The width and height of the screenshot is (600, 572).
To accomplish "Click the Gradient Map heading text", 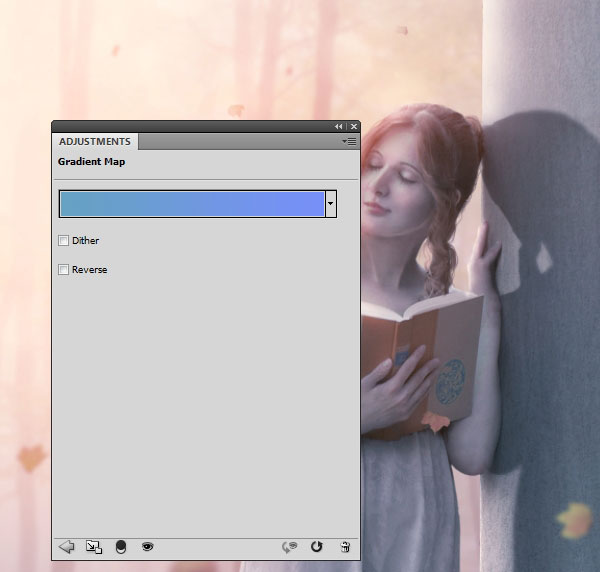I will coord(91,162).
